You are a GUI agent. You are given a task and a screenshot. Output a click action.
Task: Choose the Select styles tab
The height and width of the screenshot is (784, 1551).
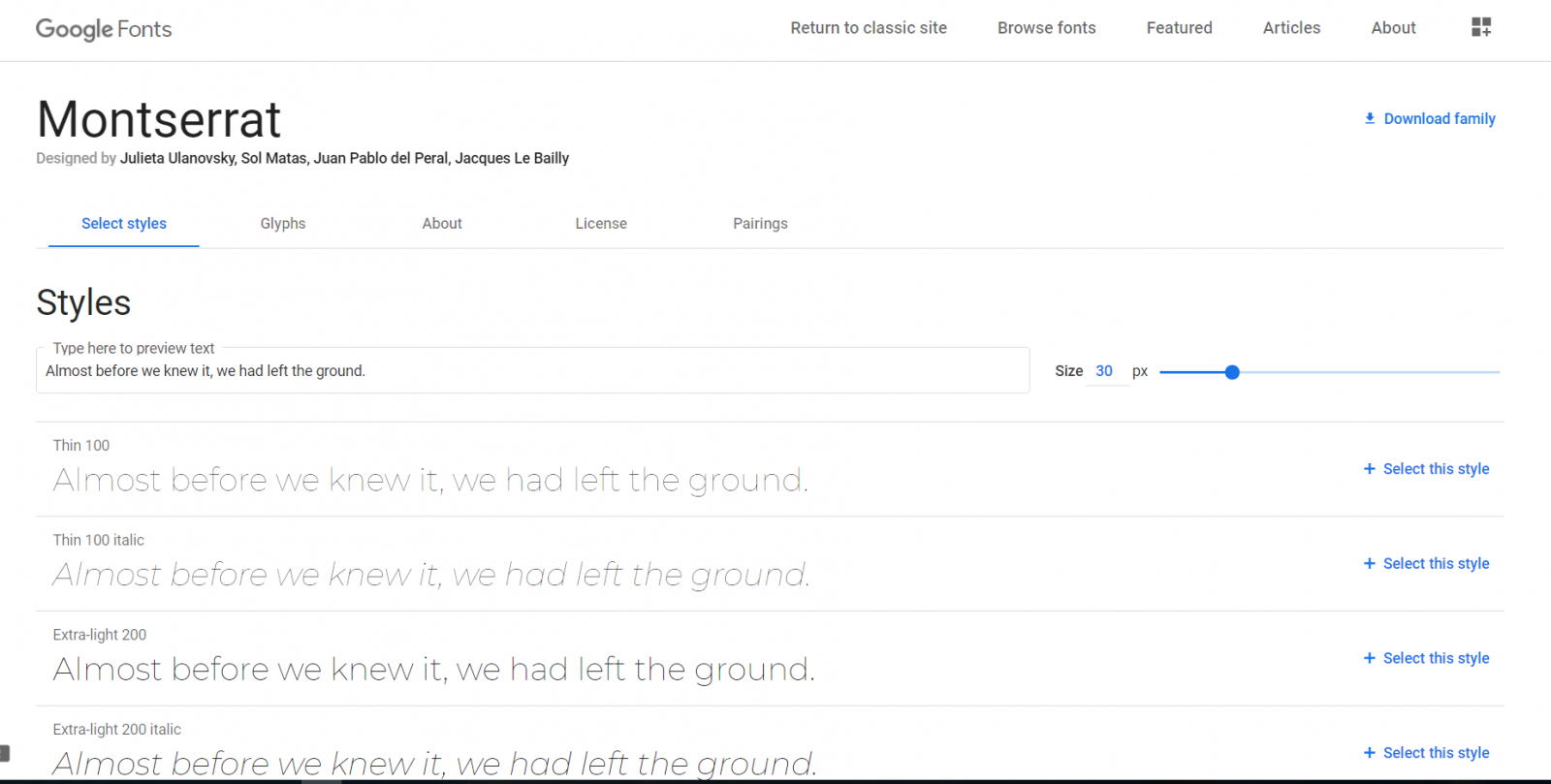click(124, 224)
